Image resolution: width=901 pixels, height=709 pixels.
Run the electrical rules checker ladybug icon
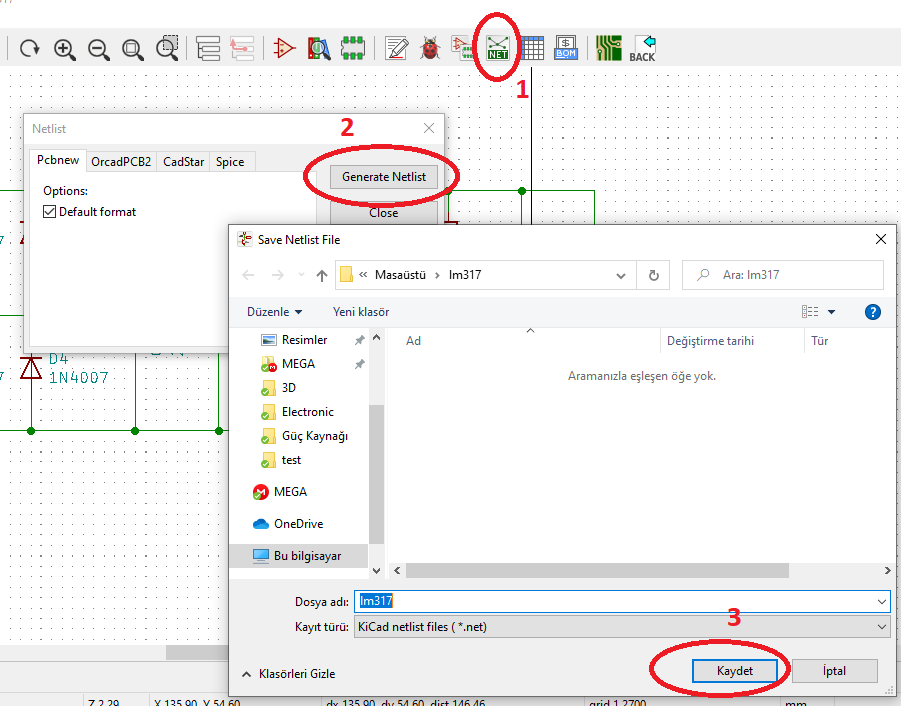coord(429,48)
